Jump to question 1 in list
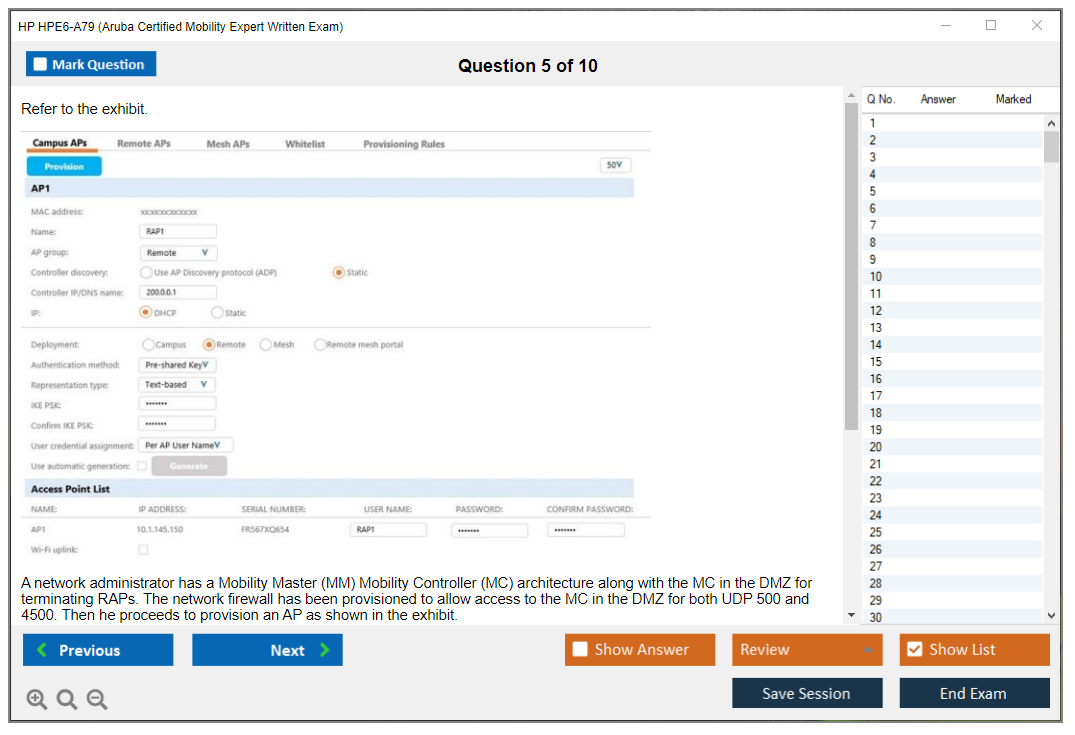 873,124
